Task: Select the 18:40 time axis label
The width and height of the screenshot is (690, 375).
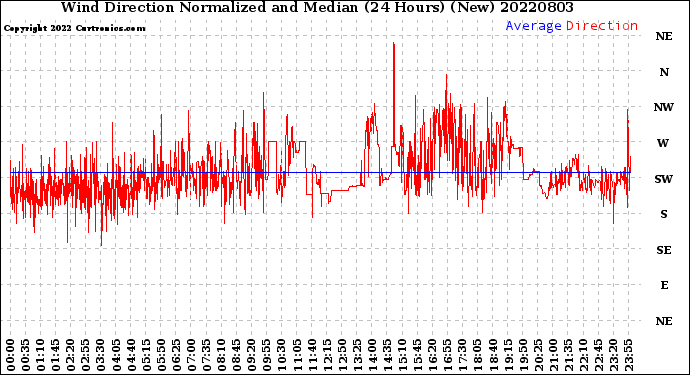Action: [492, 355]
